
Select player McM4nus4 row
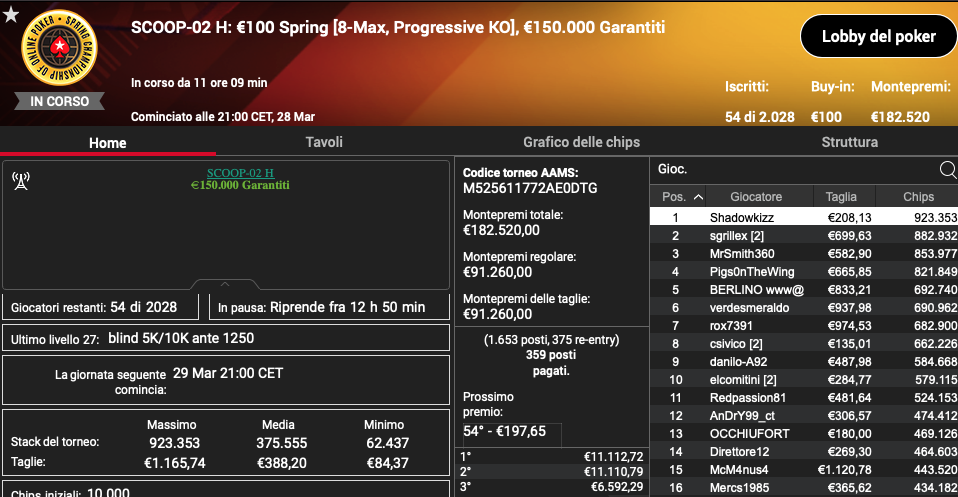(803, 469)
